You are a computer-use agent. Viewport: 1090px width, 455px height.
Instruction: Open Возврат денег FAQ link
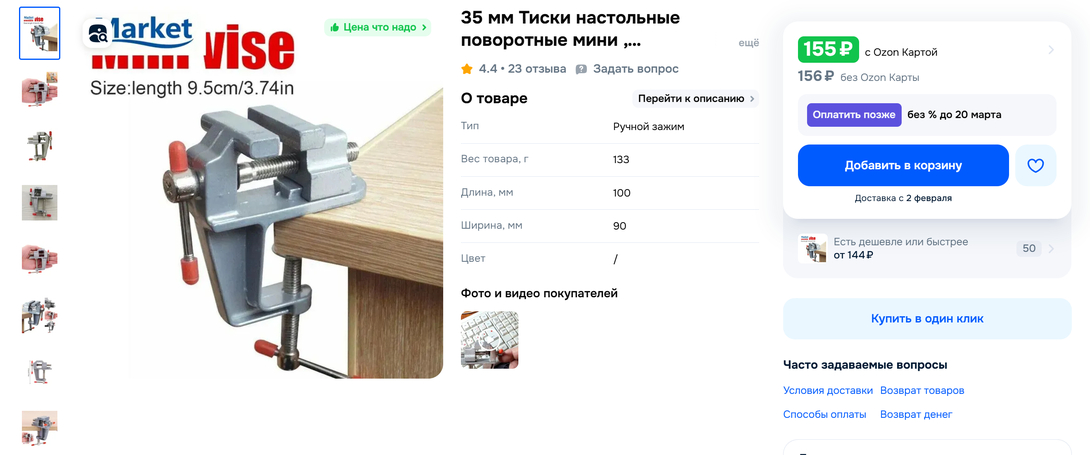click(916, 414)
